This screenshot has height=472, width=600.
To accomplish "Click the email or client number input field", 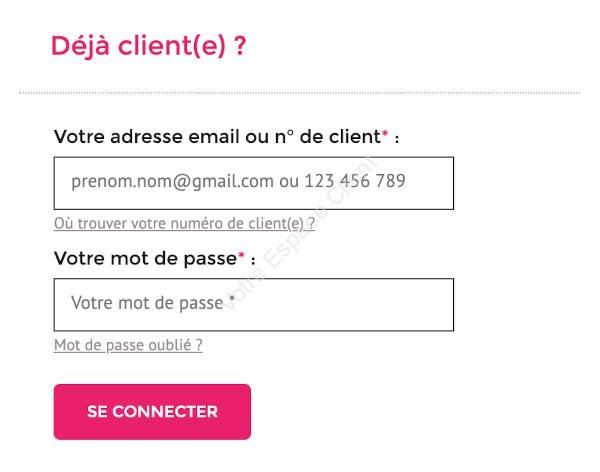I will (254, 183).
